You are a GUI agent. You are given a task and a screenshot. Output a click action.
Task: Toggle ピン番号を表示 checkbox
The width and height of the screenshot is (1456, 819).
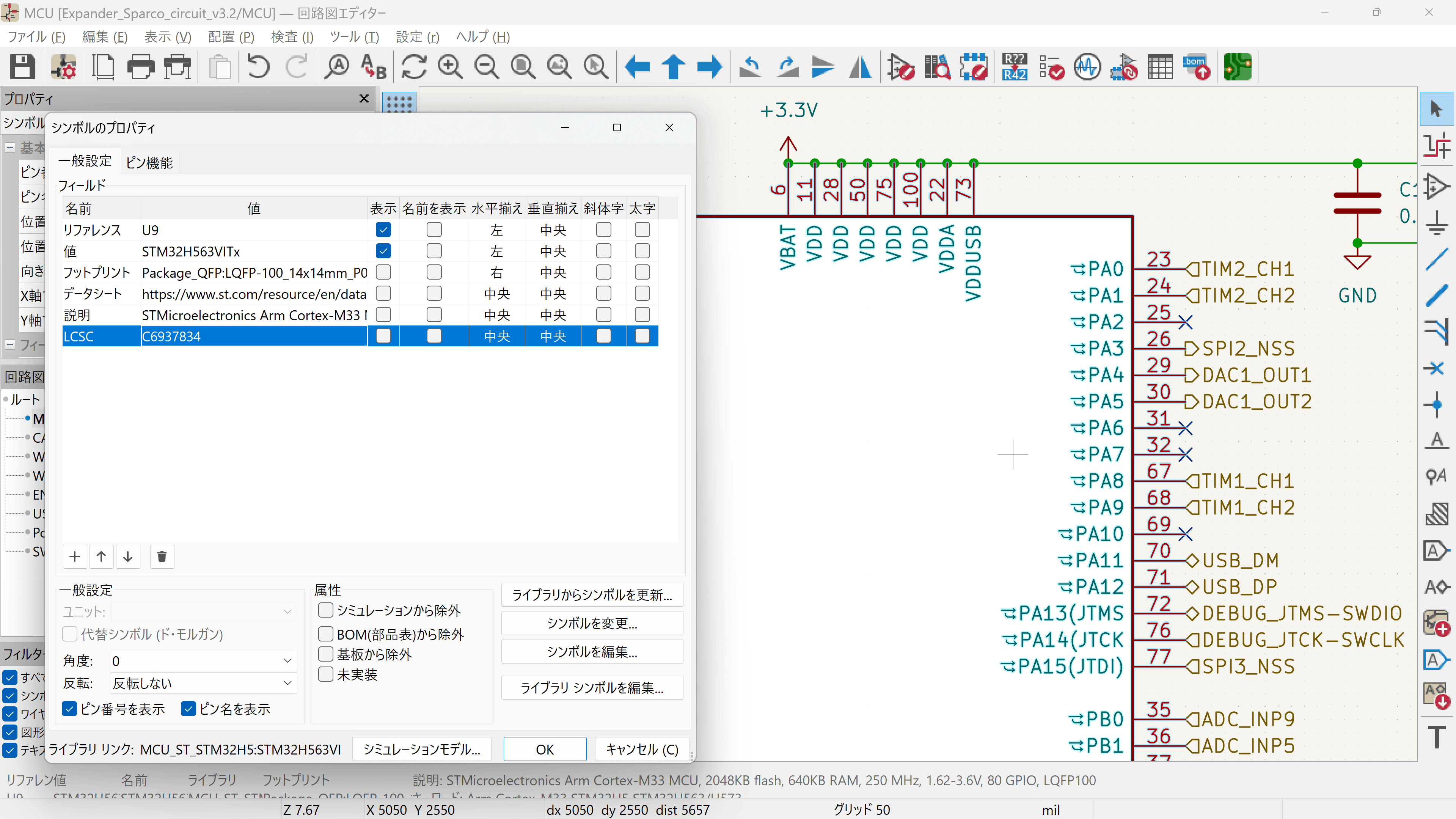click(69, 709)
